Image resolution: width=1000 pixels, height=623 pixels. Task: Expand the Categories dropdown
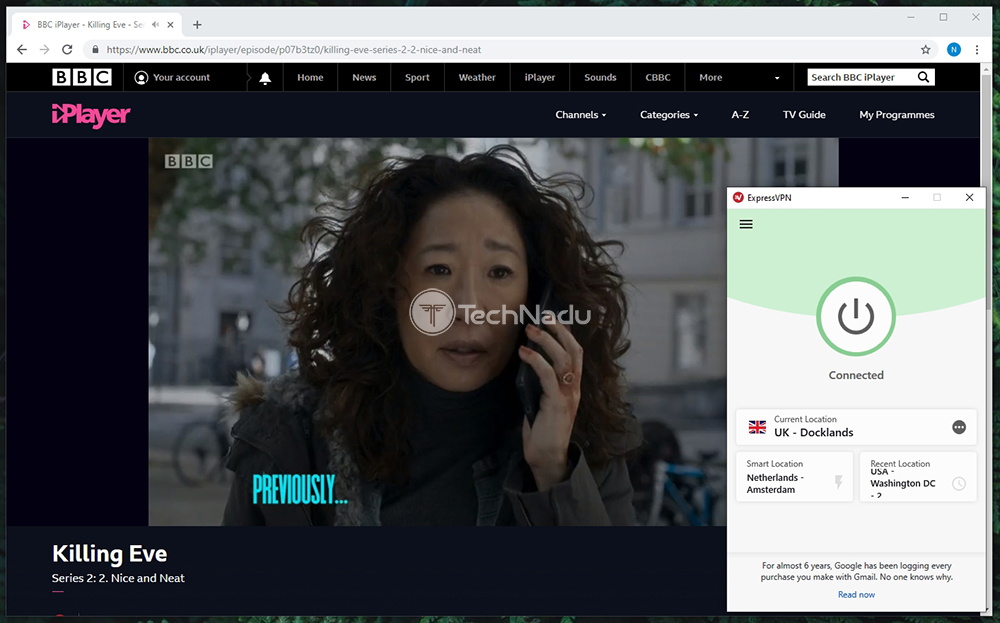(x=669, y=115)
